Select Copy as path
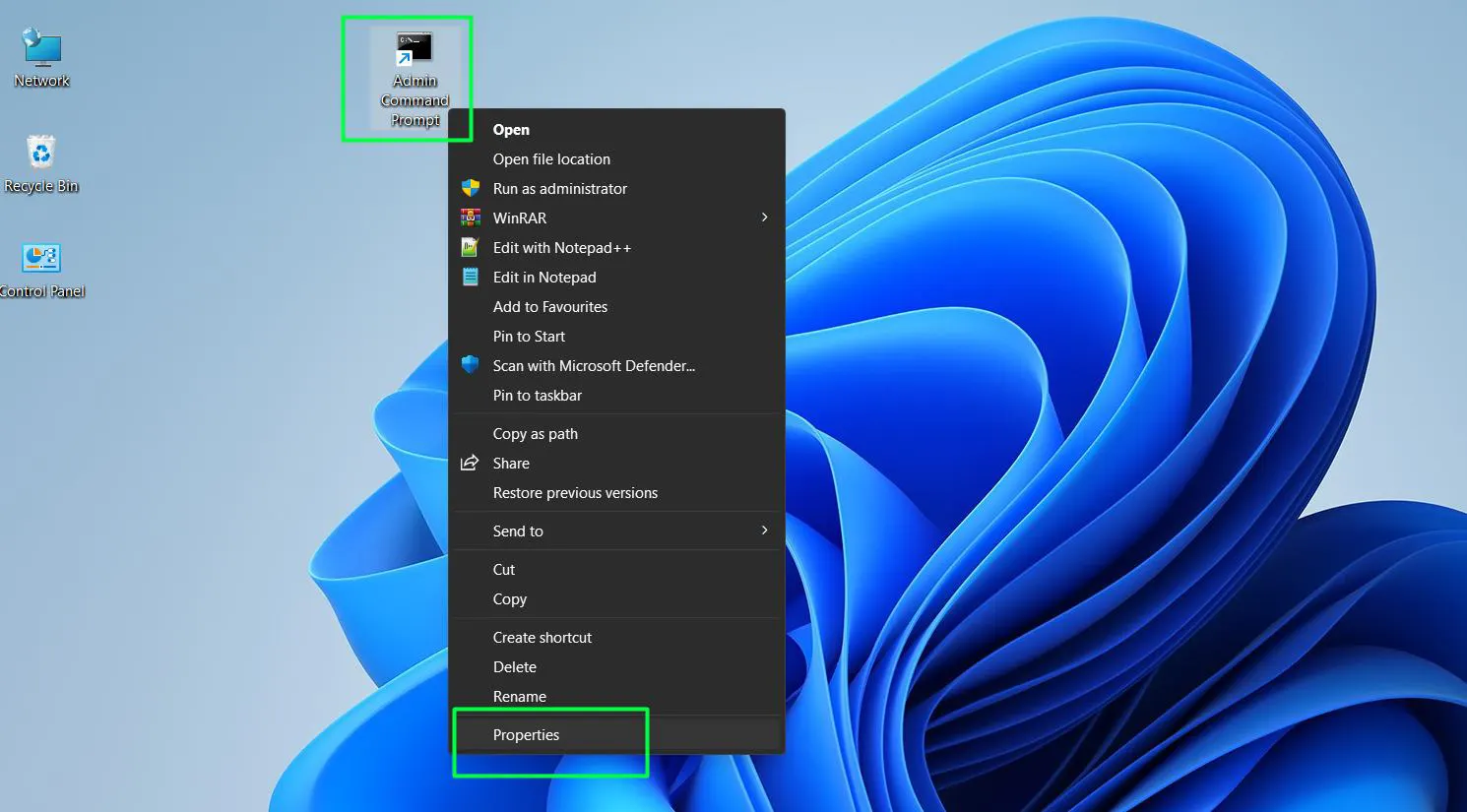This screenshot has width=1467, height=812. pos(535,433)
